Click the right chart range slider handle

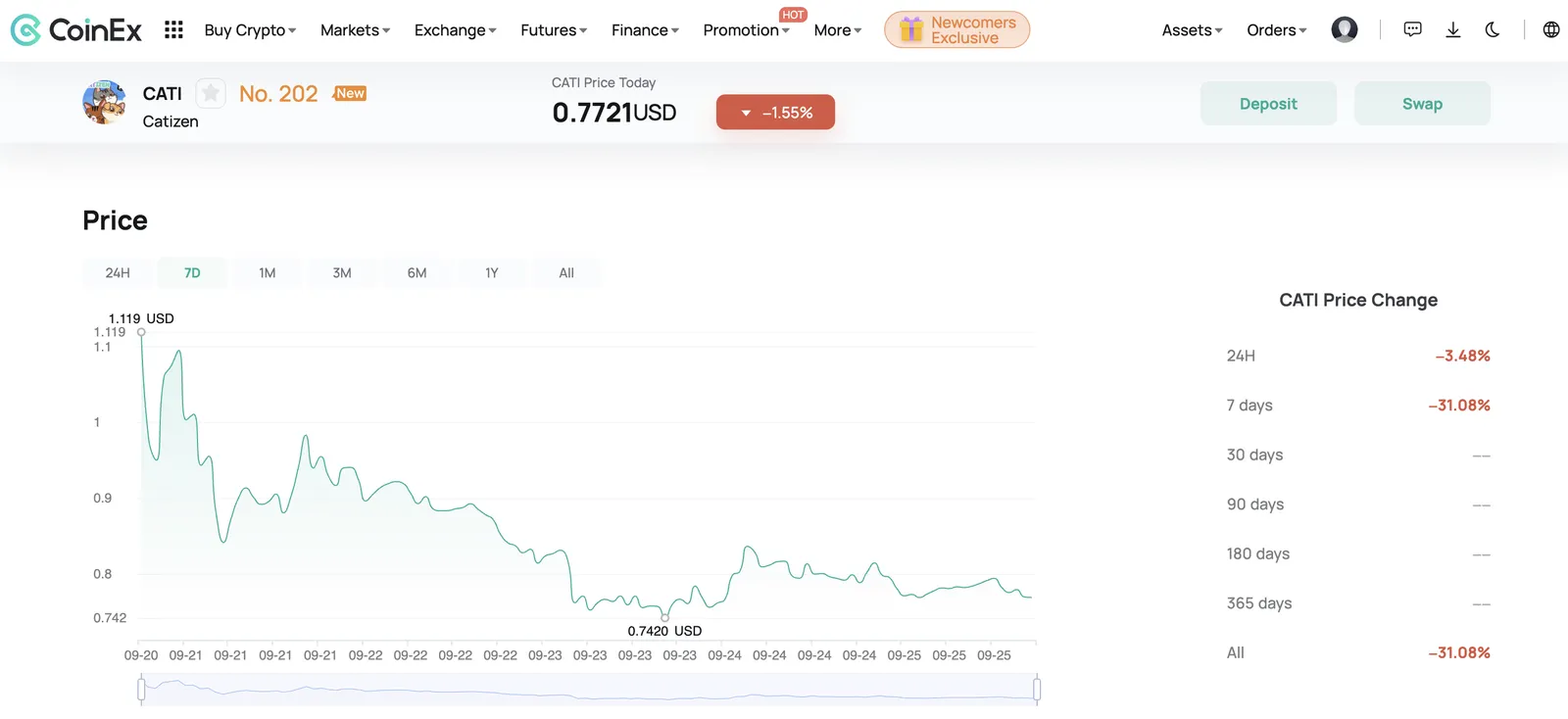[1037, 690]
